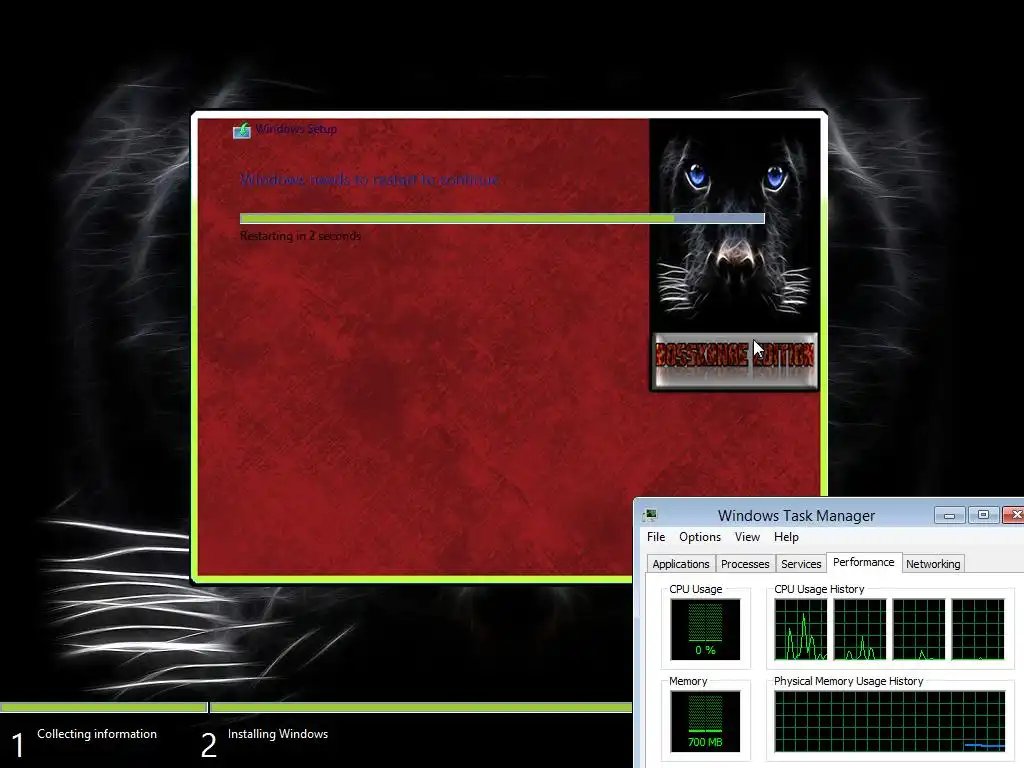Click the 'Windows Setup' title text
1024x768 pixels.
point(296,129)
